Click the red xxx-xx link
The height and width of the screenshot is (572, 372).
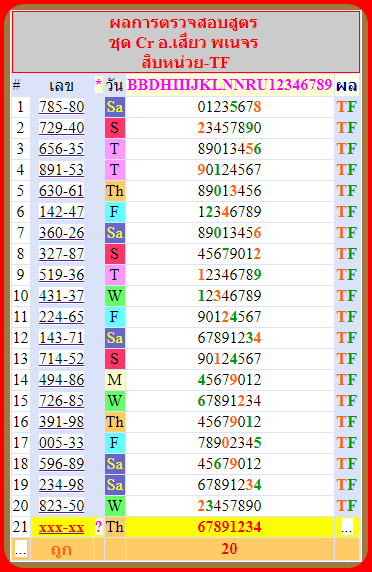point(61,527)
